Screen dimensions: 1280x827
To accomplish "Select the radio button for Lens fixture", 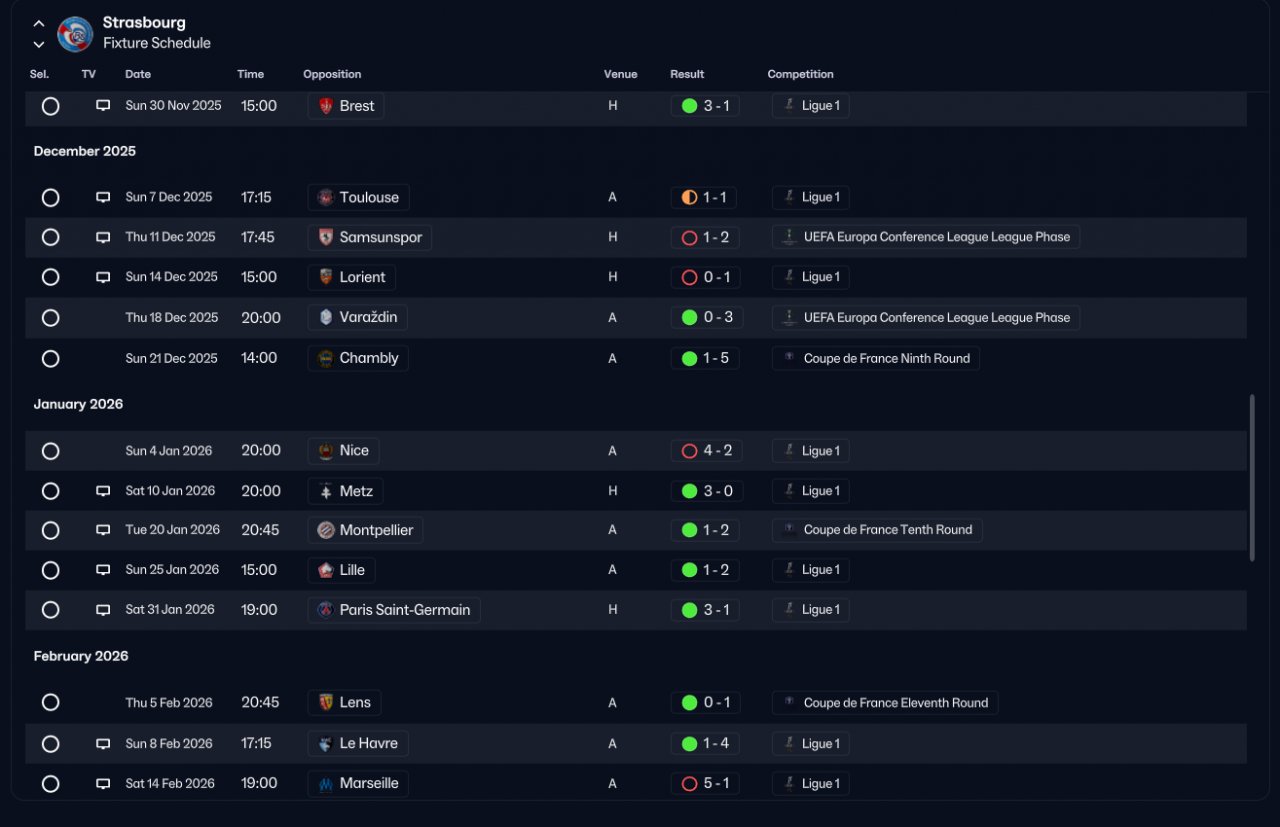I will pyautogui.click(x=51, y=703).
